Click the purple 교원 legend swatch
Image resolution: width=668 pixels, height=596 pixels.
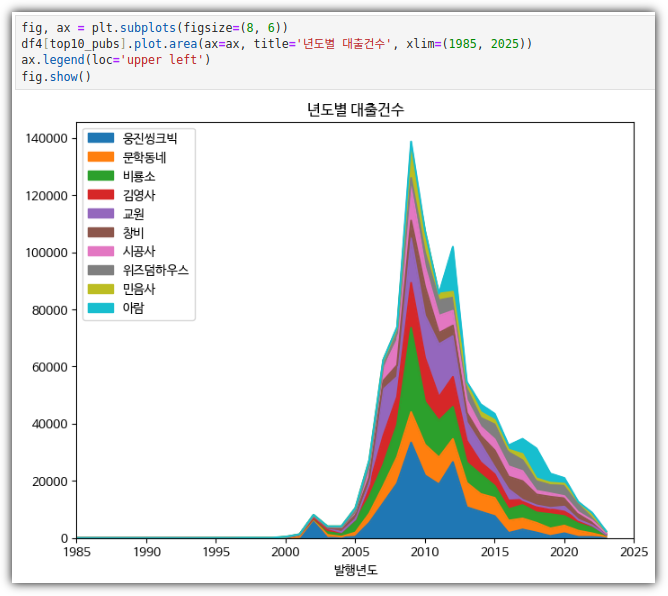click(x=101, y=213)
